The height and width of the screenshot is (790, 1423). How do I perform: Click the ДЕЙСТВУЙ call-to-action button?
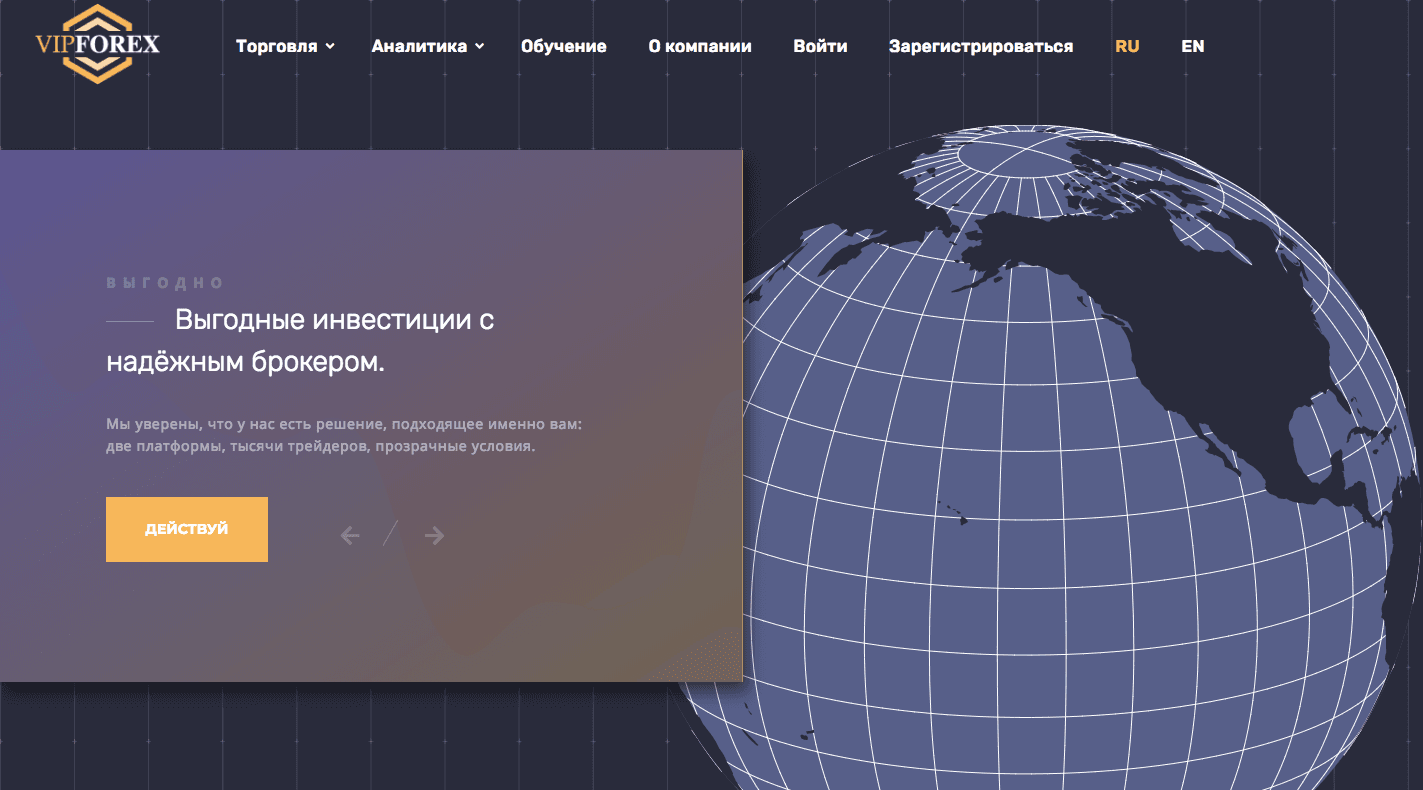[x=186, y=529]
